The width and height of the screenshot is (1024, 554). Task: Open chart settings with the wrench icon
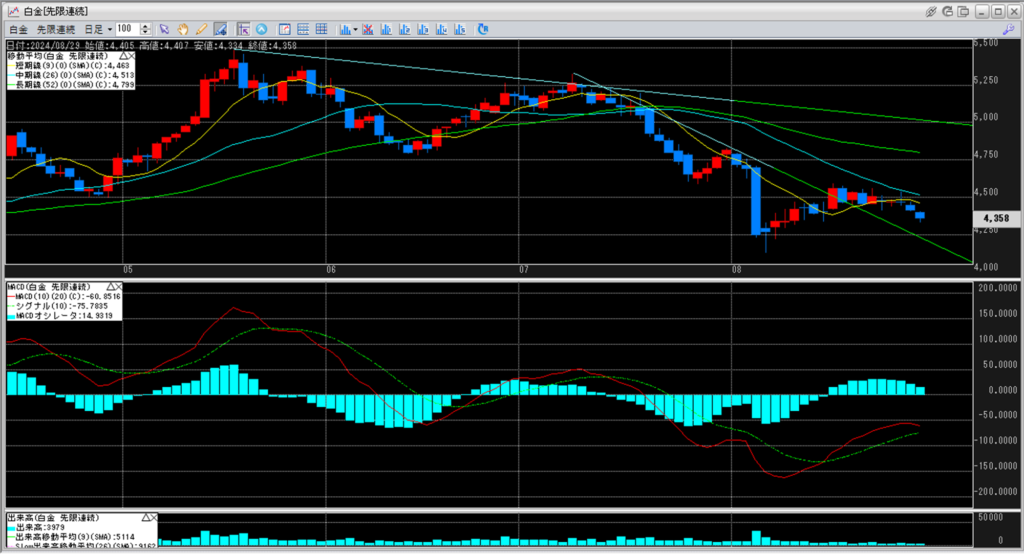[1008, 29]
